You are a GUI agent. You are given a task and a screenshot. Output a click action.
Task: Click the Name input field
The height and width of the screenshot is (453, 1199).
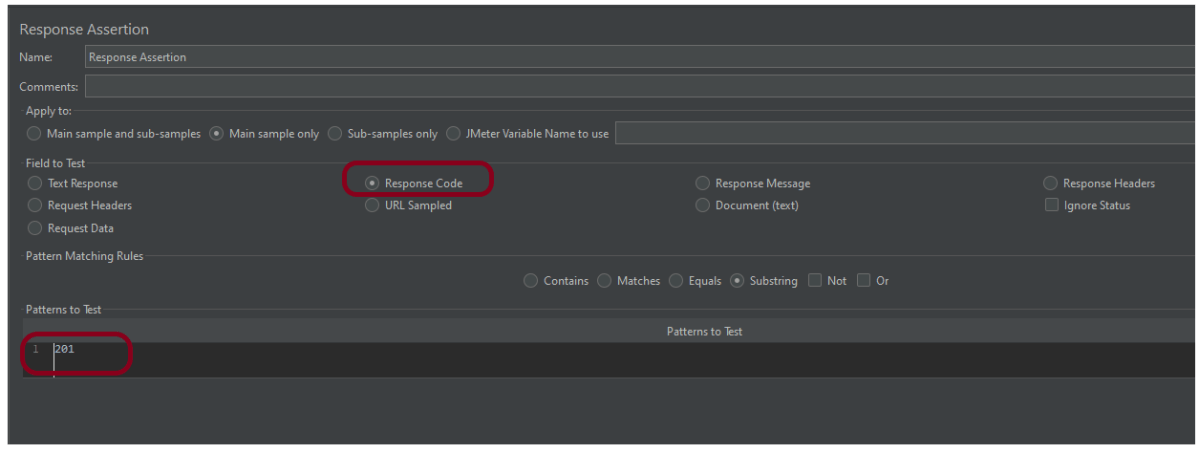click(x=640, y=58)
